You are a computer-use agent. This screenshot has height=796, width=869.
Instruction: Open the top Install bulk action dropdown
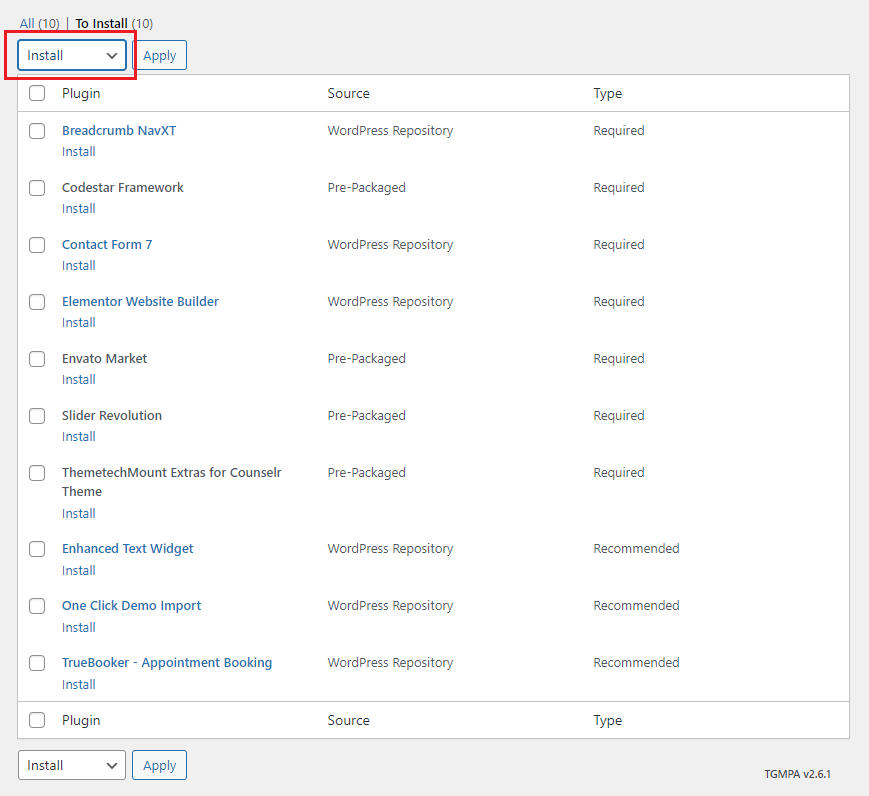[72, 55]
